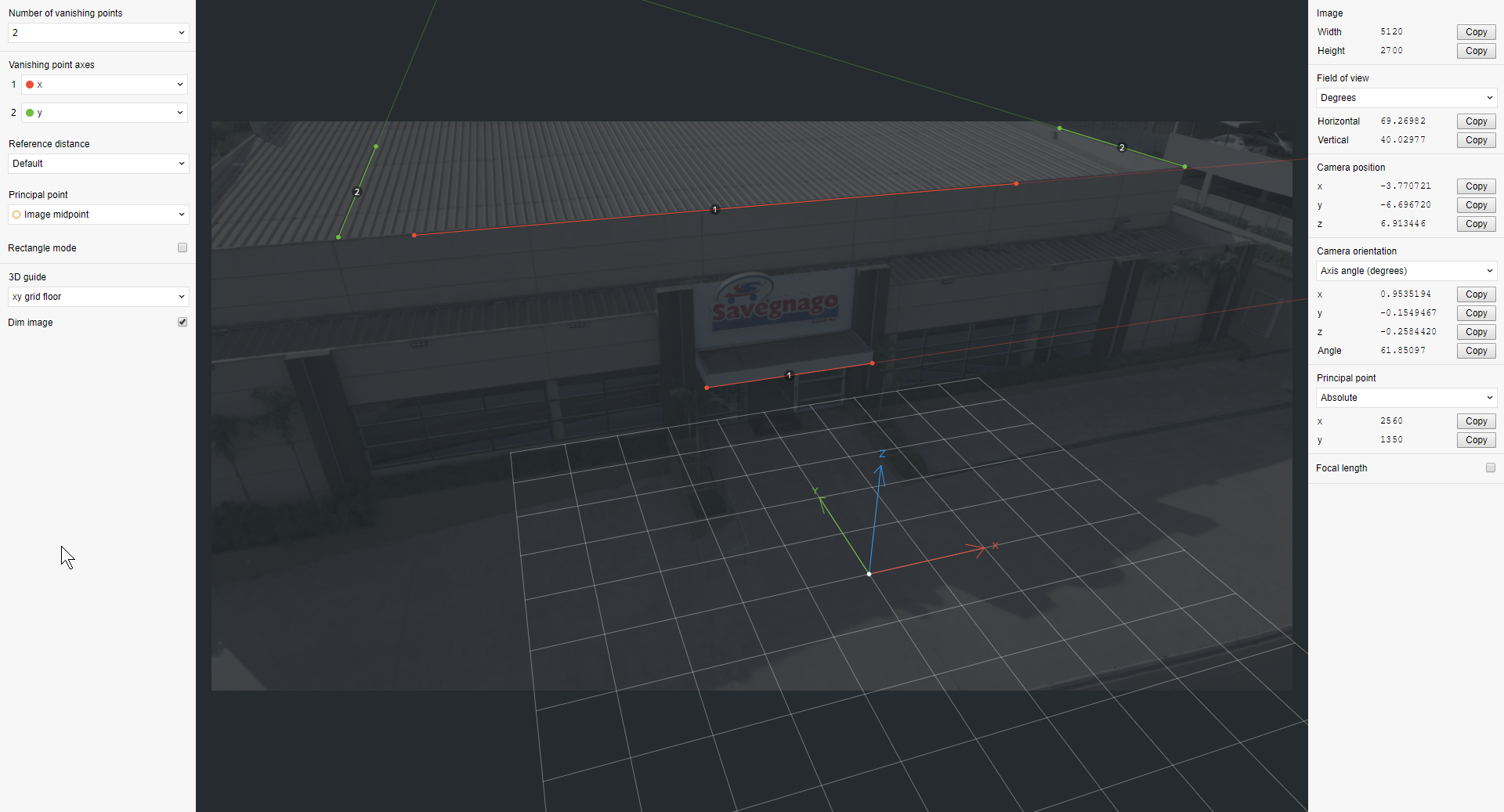Select the blue Z axis arrow tip

coord(880,467)
